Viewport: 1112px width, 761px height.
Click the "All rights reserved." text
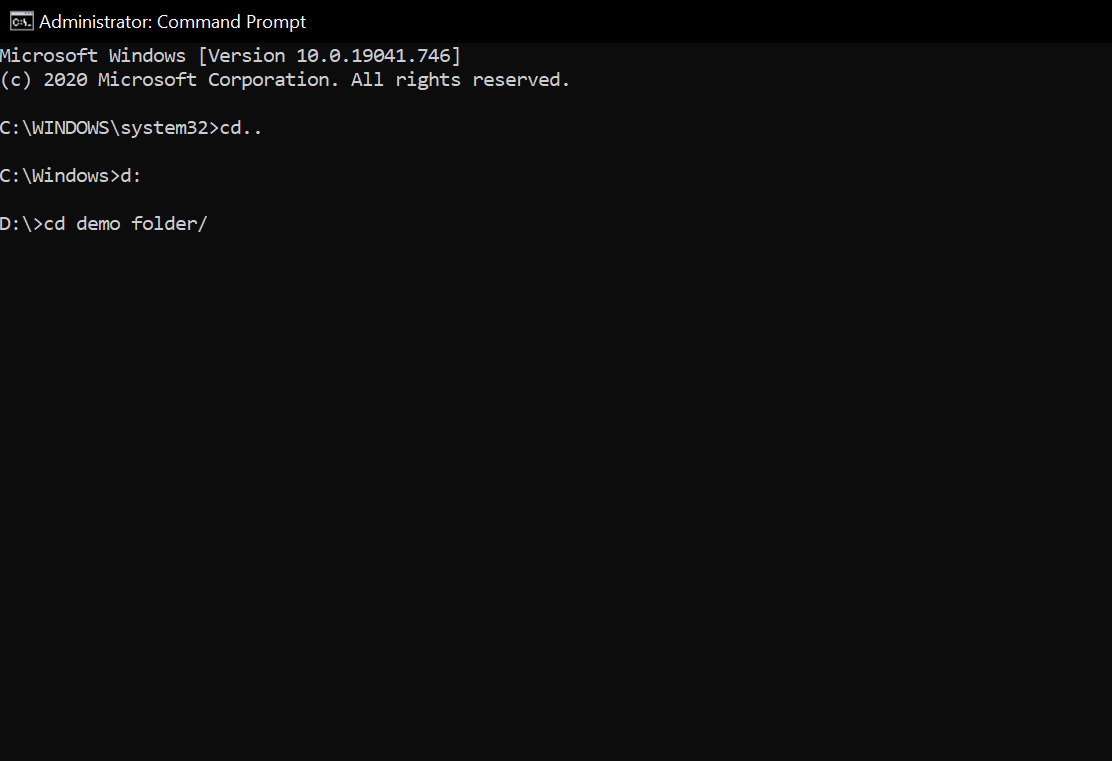460,80
